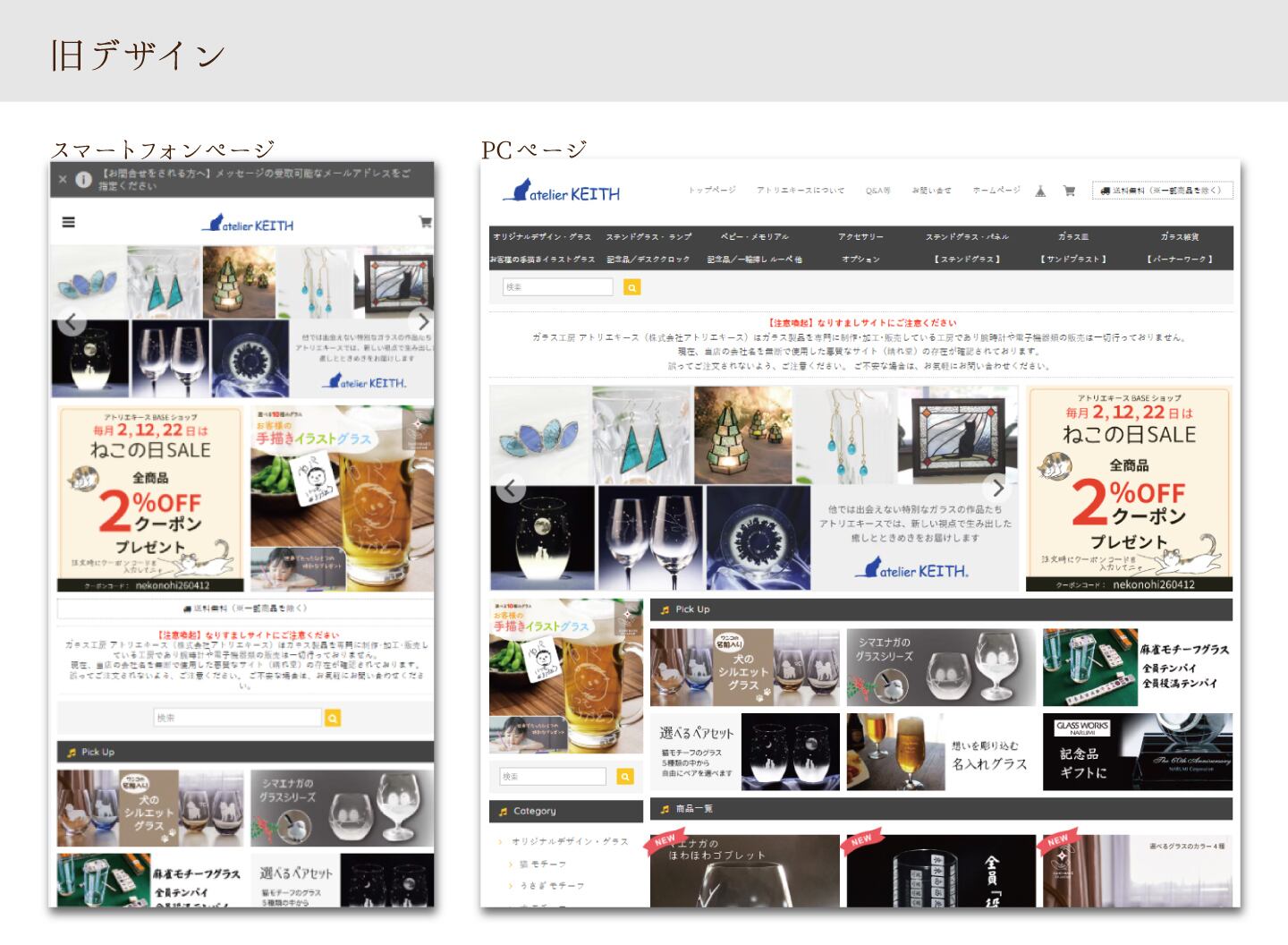Screen dimensions: 1288x945
Task: Open the ねこの日SALE coupon banner on PC page
Action: pyautogui.click(x=1130, y=489)
